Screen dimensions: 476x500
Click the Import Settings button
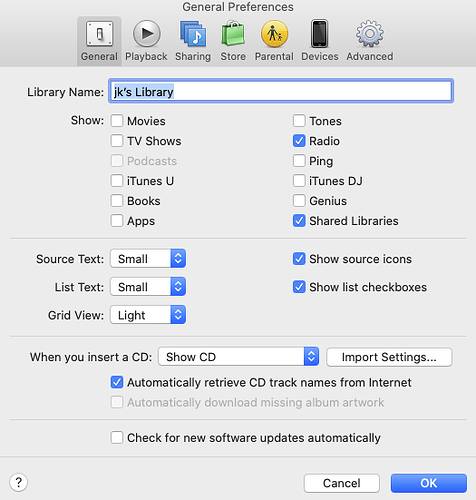click(389, 357)
